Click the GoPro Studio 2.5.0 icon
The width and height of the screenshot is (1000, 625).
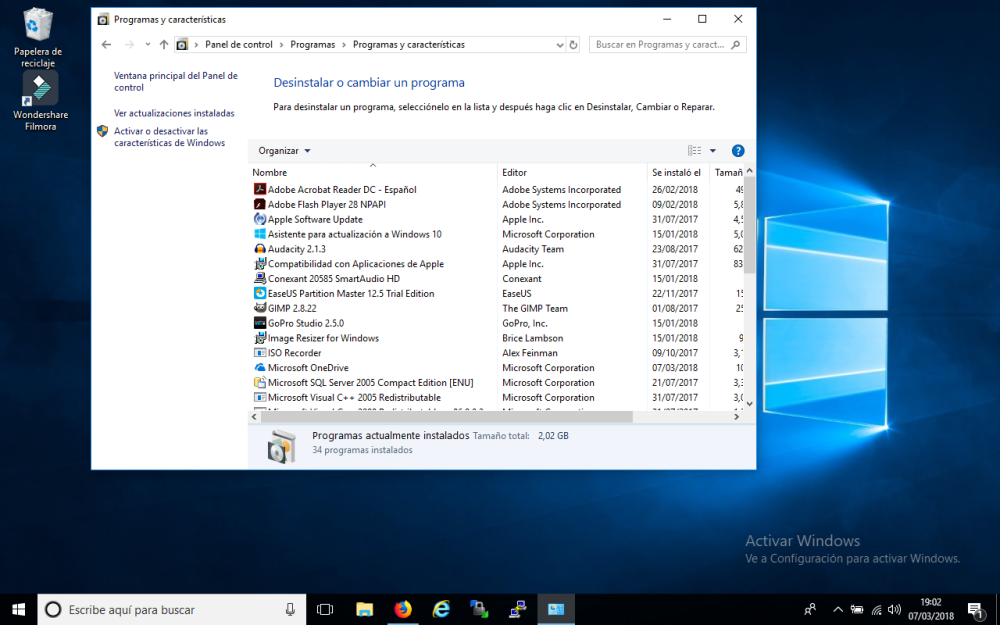click(260, 323)
